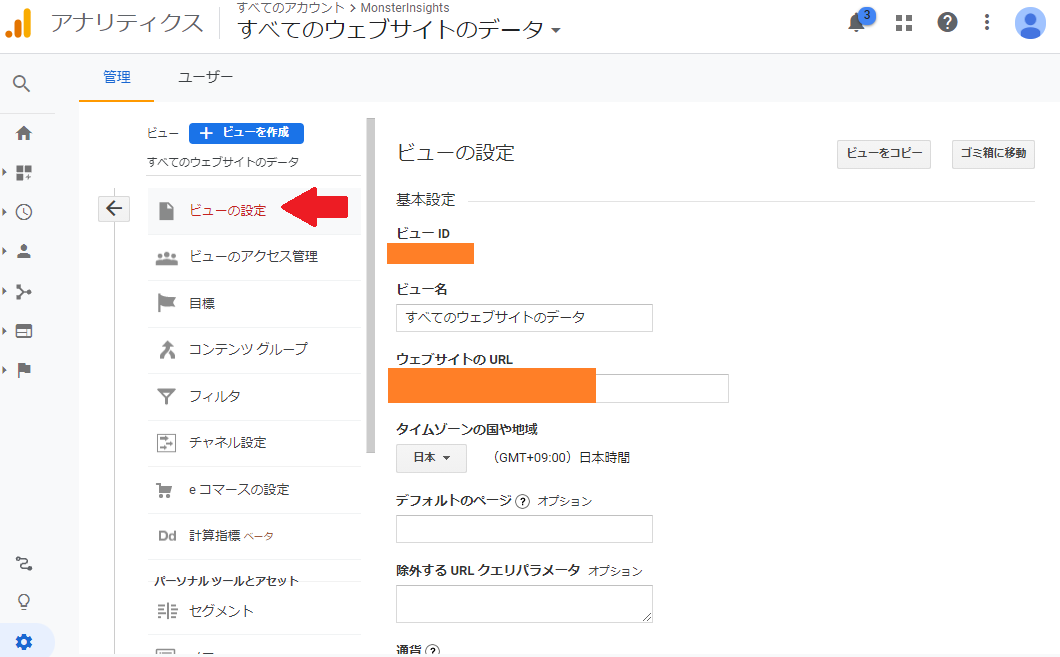Select the Home icon in left navigation
This screenshot has height=657, width=1060.
pos(21,131)
